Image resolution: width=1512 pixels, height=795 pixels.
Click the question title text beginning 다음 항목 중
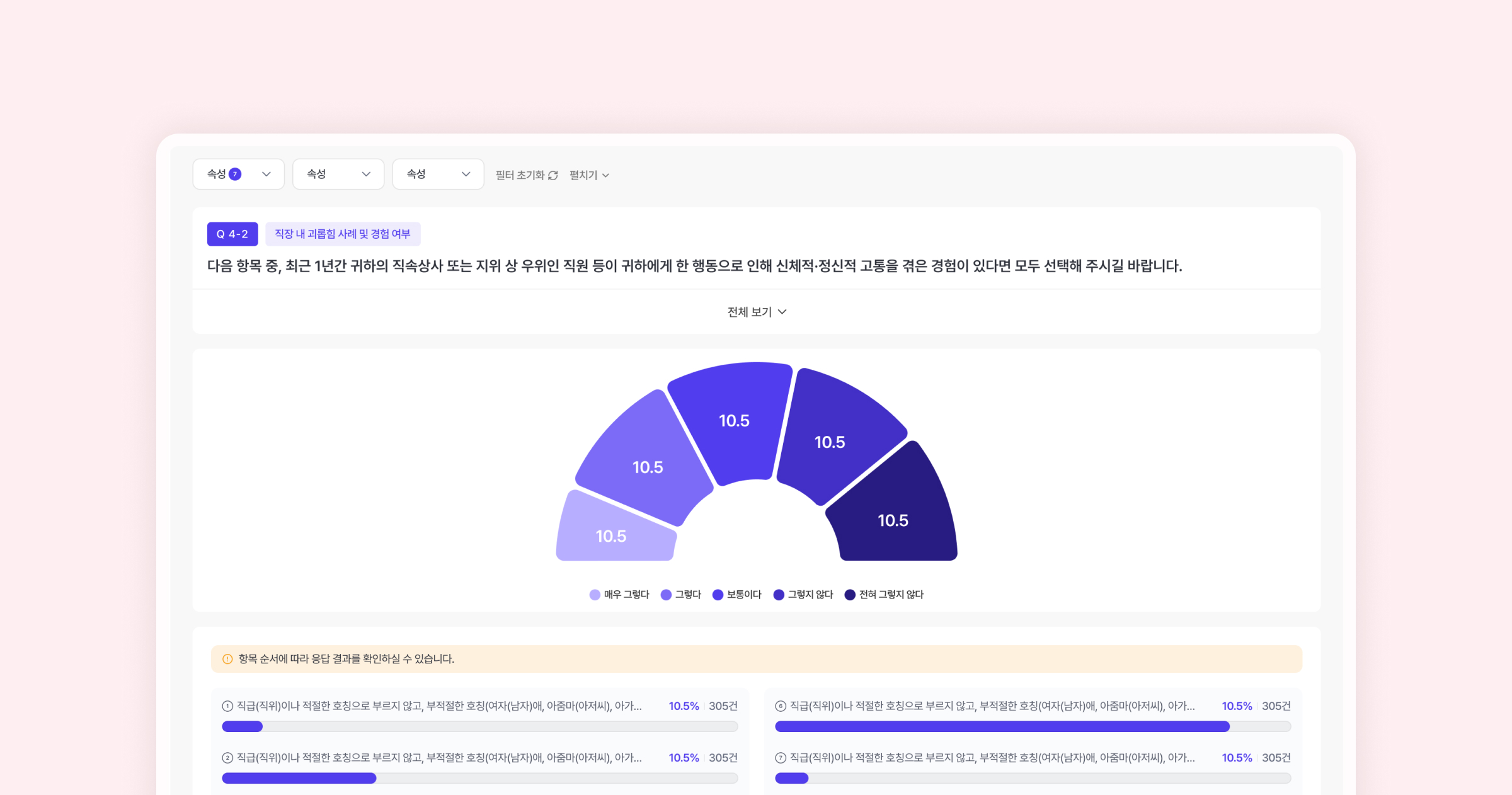click(x=694, y=266)
